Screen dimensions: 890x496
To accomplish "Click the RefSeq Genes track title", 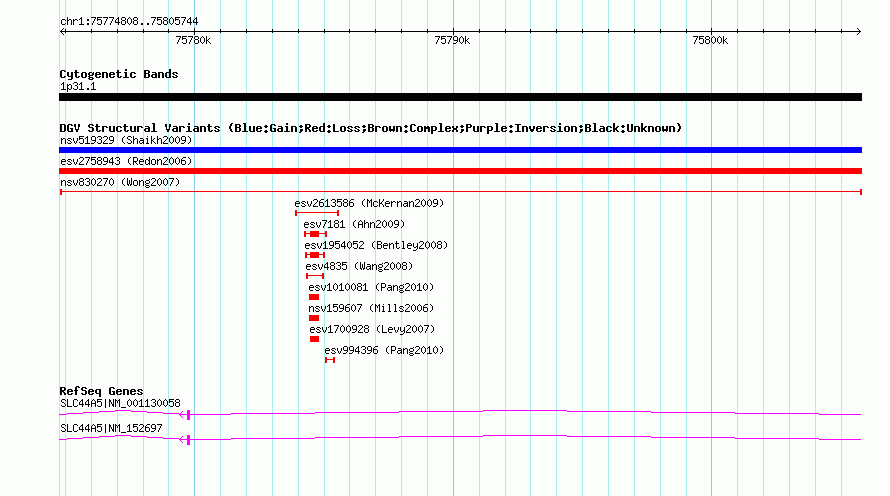I will pos(101,391).
